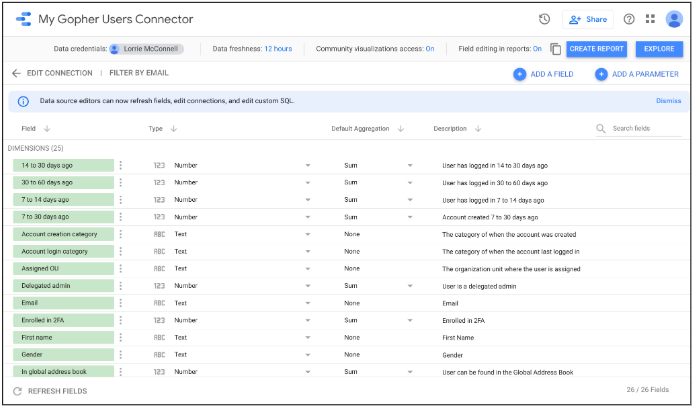Dismiss the data source editors banner
Screen dimensions: 693x407
point(668,101)
